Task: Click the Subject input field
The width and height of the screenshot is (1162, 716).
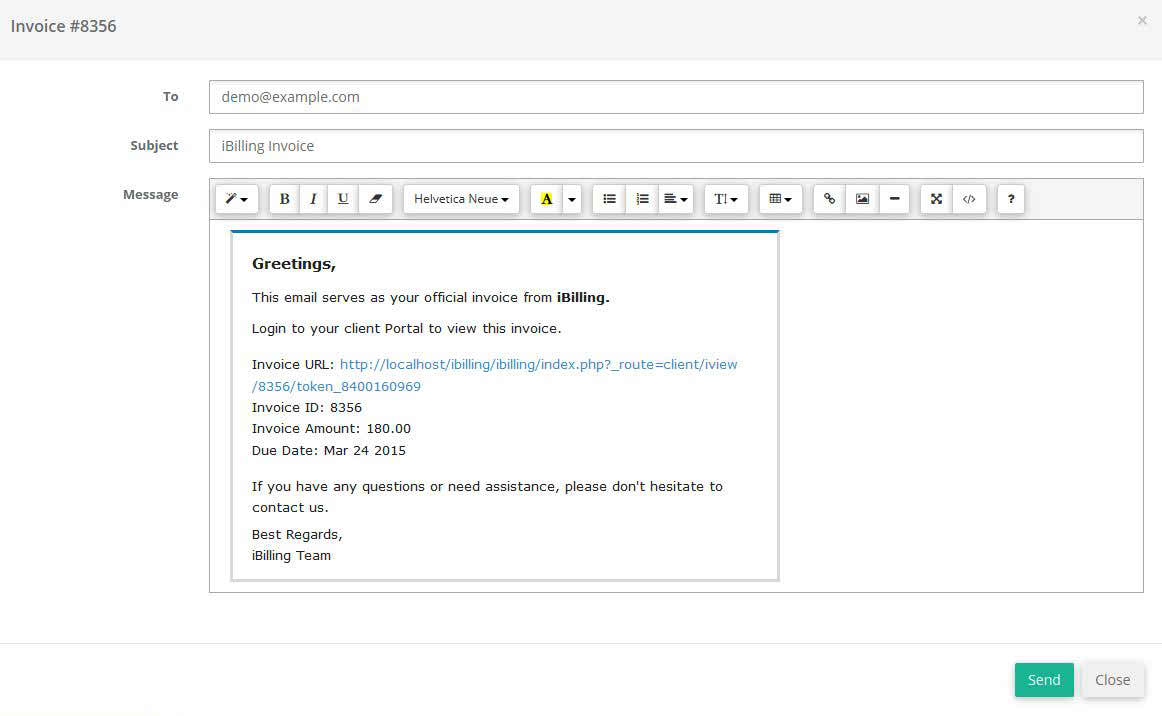Action: coord(676,146)
